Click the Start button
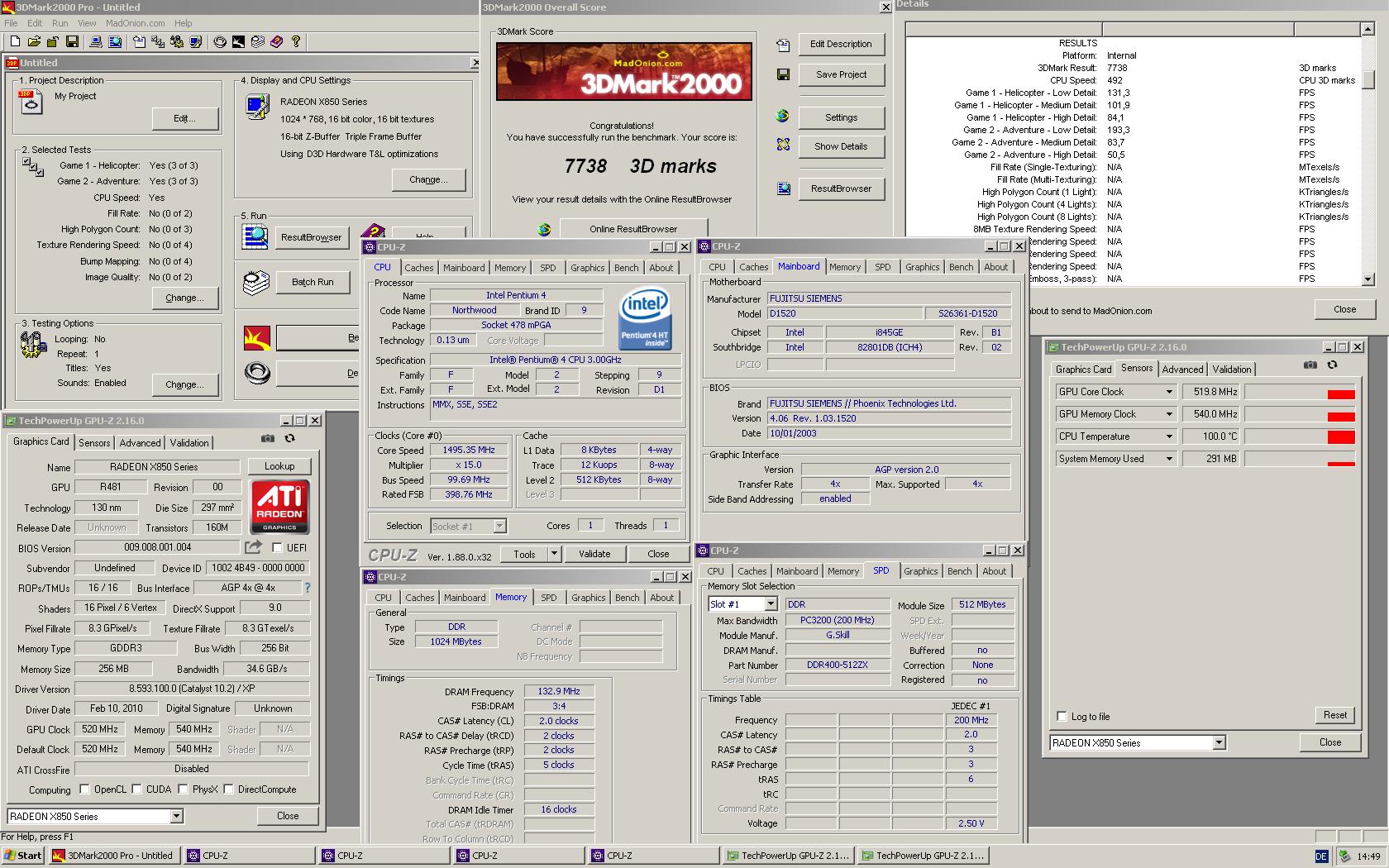1389x868 pixels. click(x=23, y=856)
